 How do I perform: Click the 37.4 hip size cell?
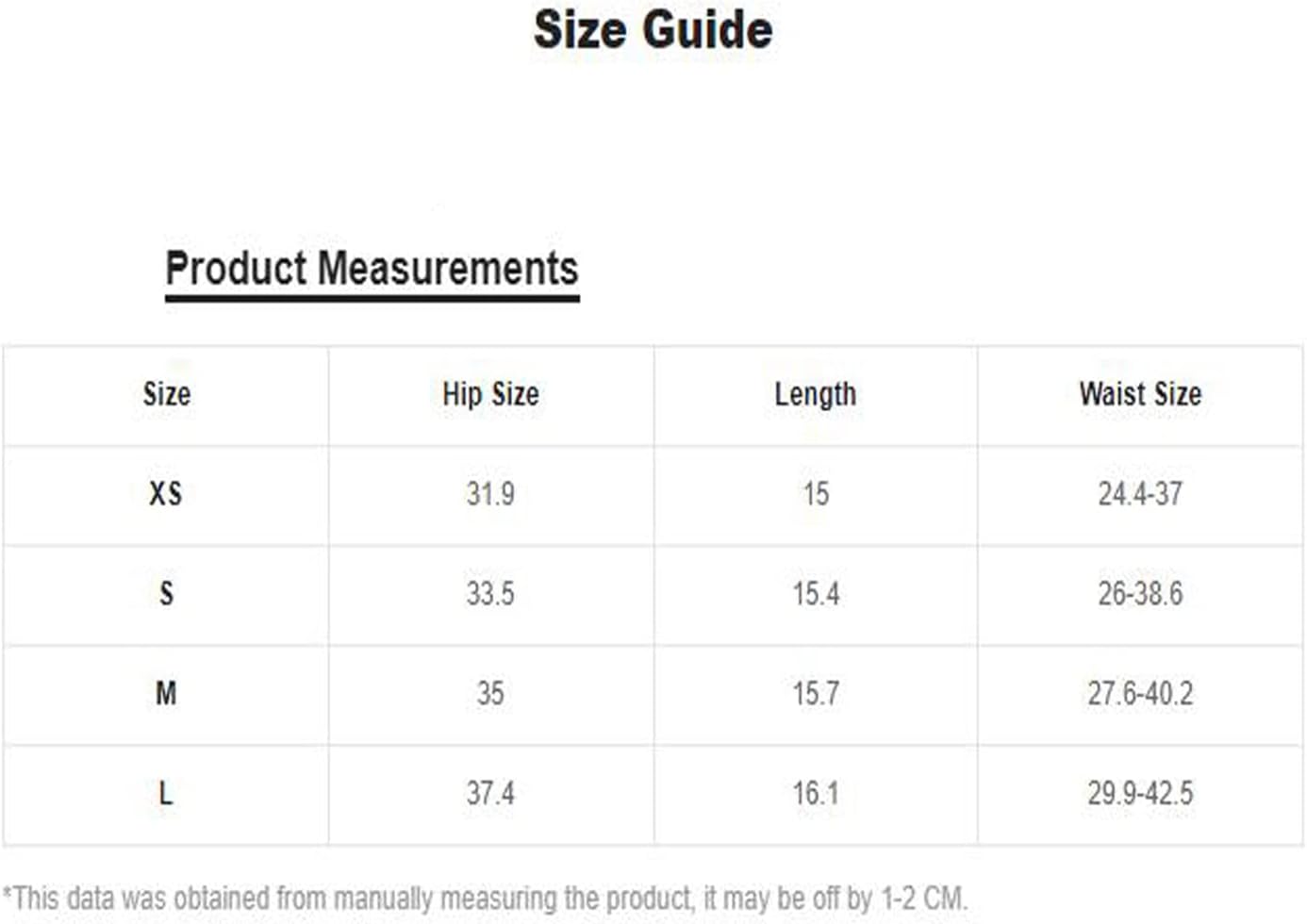pyautogui.click(x=490, y=794)
